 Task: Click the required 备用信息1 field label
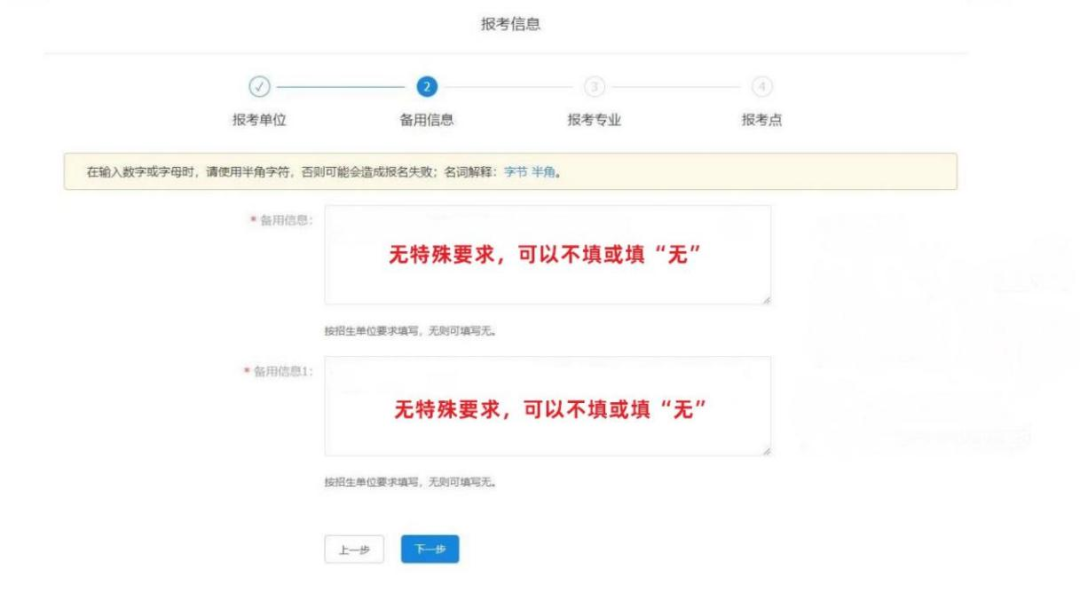point(282,371)
